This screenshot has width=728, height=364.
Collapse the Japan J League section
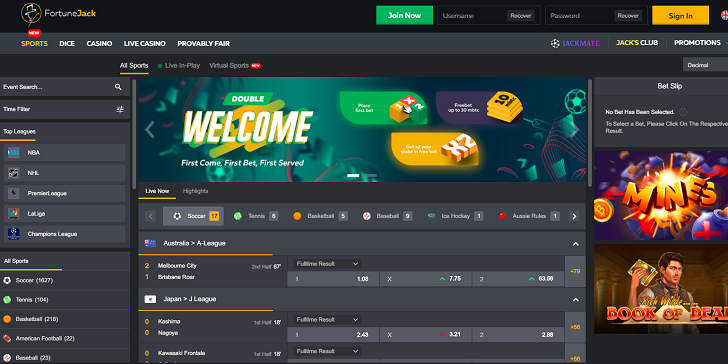point(576,299)
